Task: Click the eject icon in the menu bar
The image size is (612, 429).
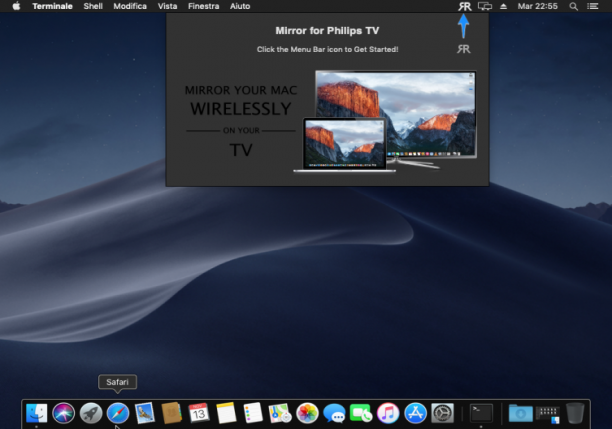Action: coord(503,6)
